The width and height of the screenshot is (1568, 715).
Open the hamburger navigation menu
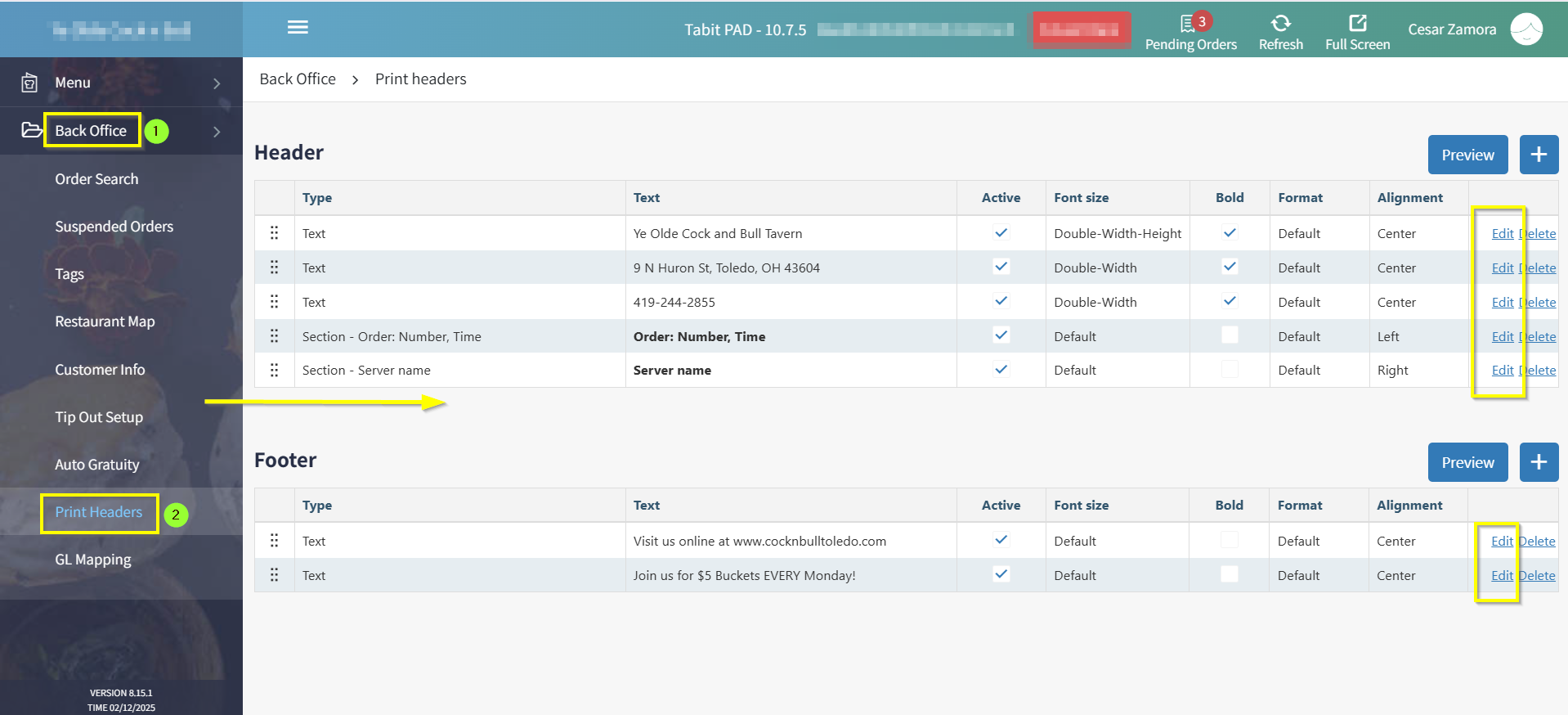coord(298,28)
